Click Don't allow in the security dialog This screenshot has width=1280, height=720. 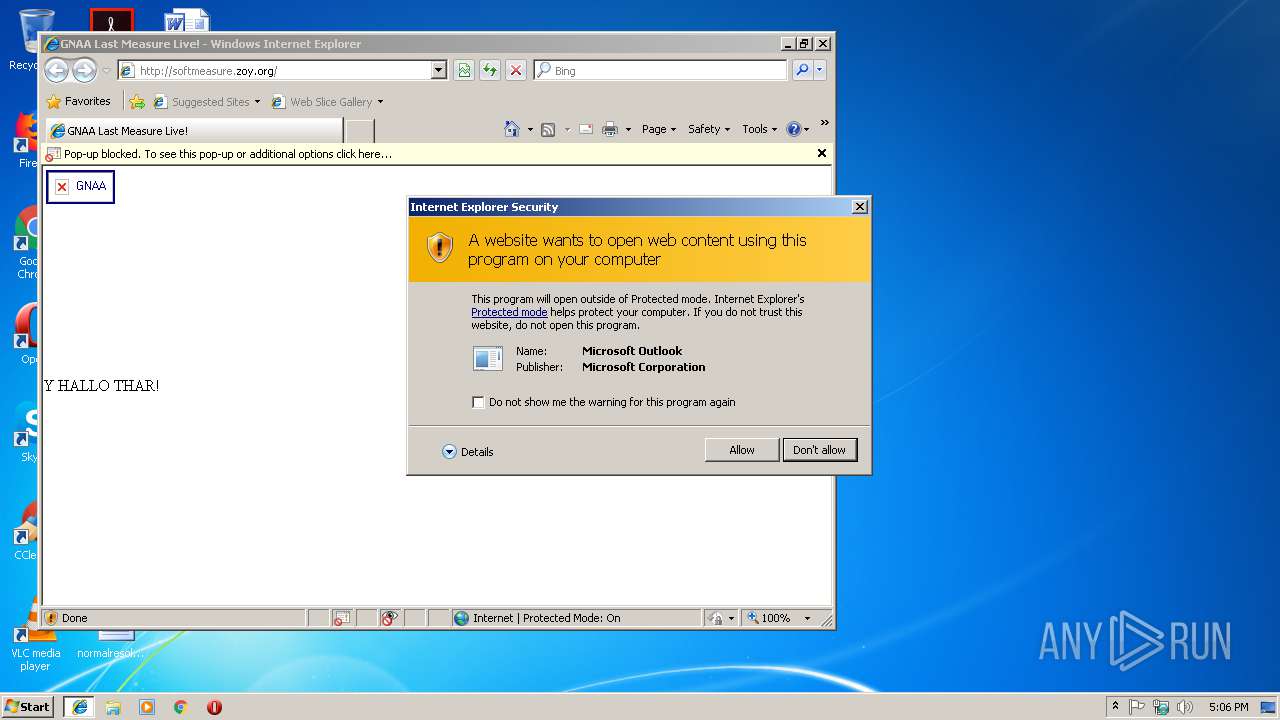819,450
